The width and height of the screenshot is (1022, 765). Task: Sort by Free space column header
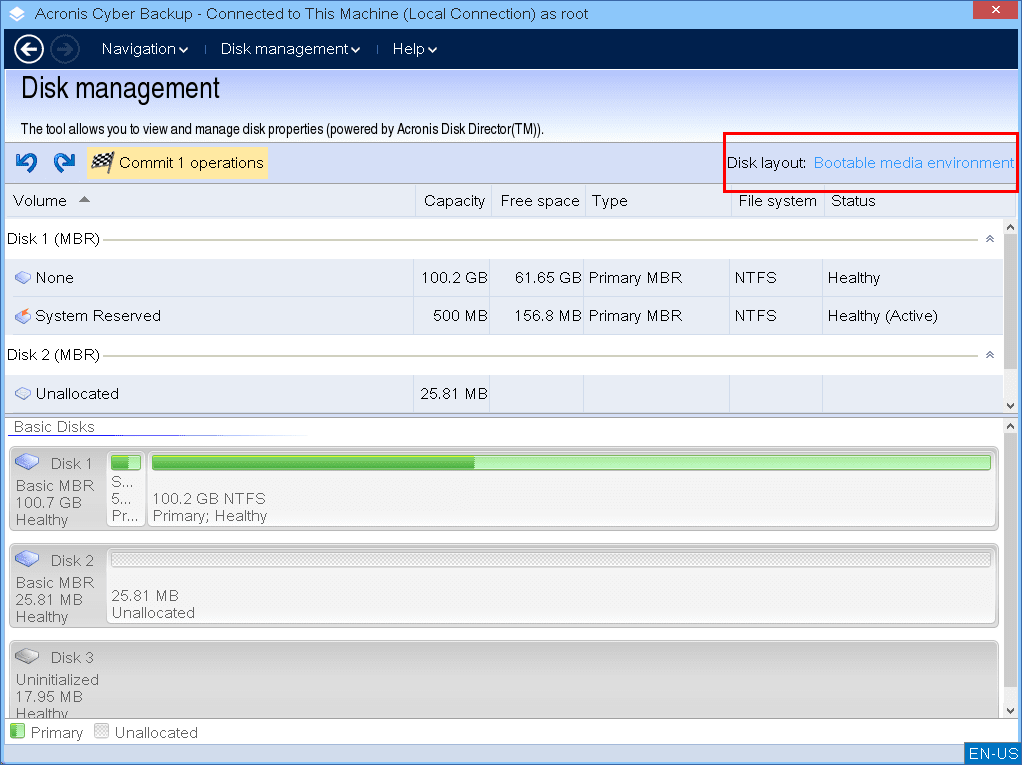(538, 201)
